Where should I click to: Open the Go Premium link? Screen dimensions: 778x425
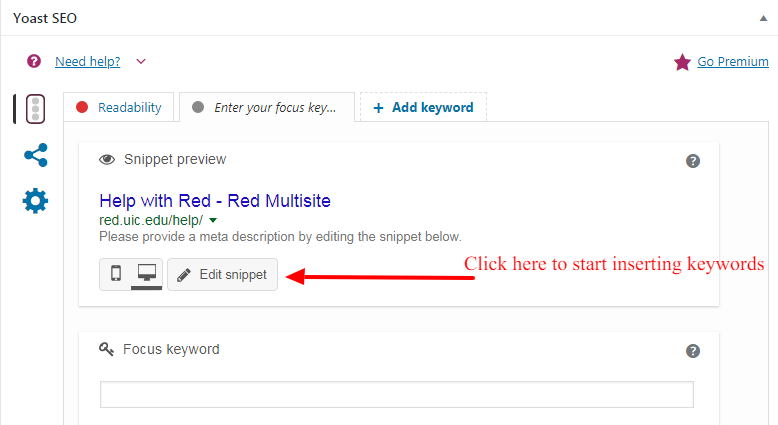(x=733, y=61)
